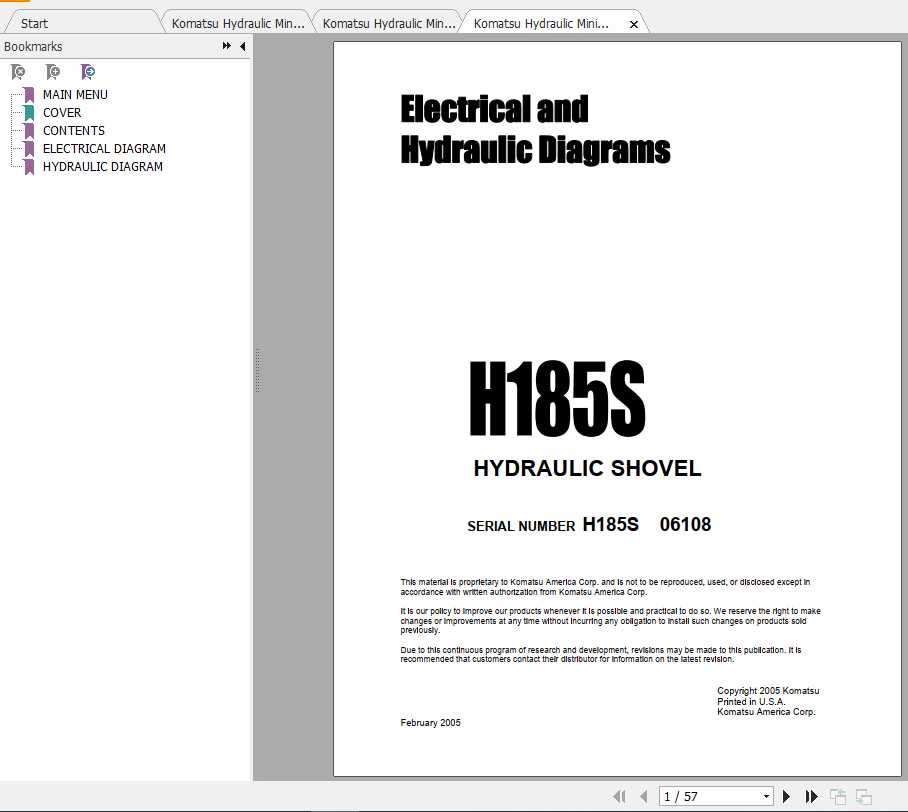The width and height of the screenshot is (908, 812).
Task: Click the first of the two overlapping-windows icons
Action: 837,797
